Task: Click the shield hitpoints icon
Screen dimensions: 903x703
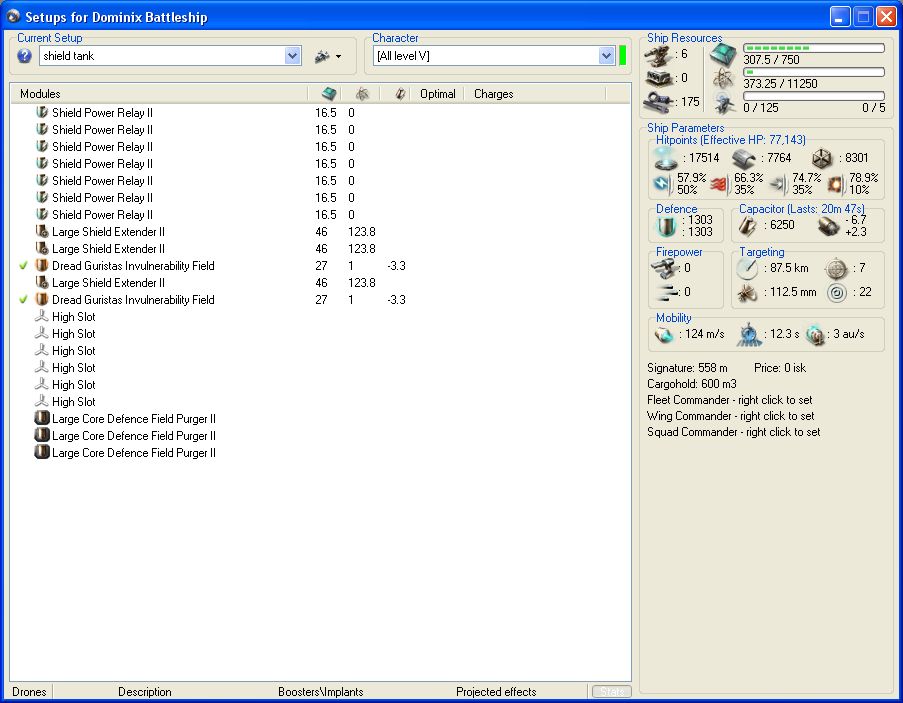Action: coord(666,158)
